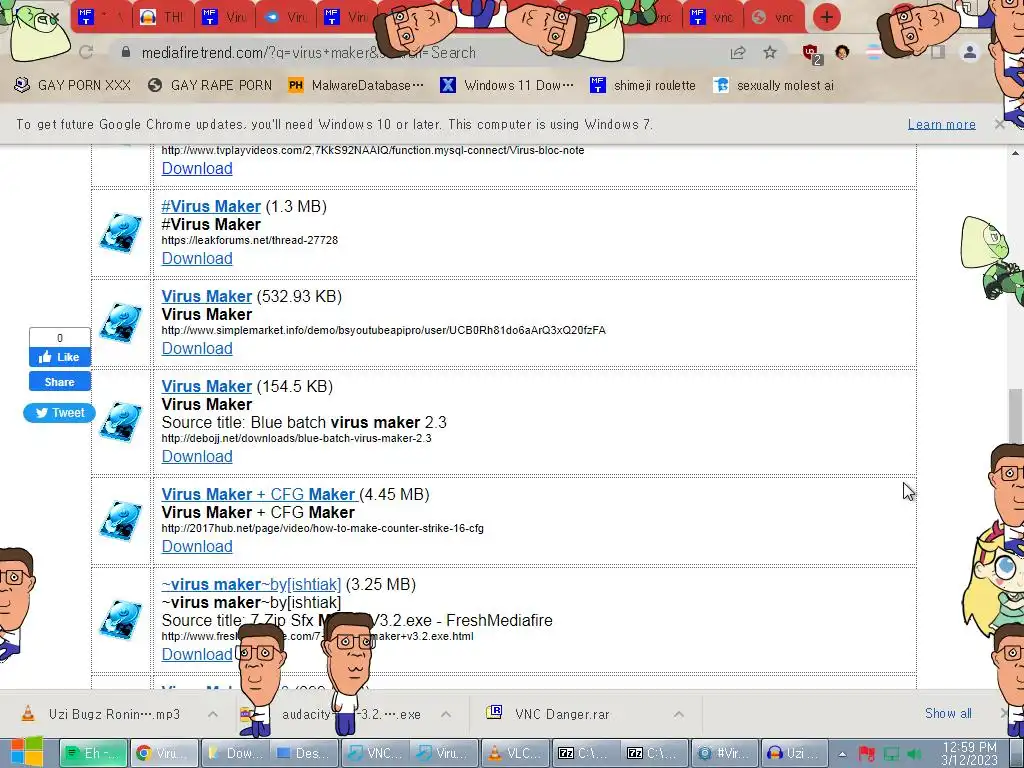Viewport: 1024px width, 768px height.
Task: Open the #Vir taskbar window
Action: [x=725, y=753]
